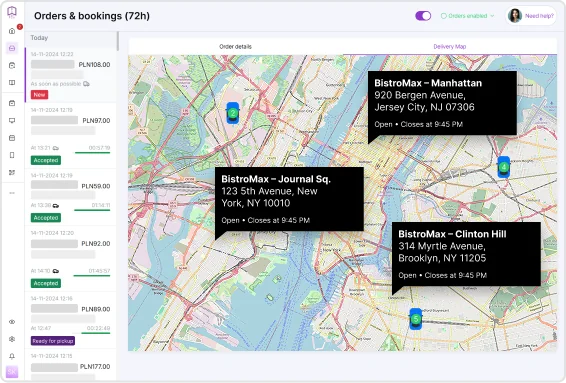Open the SK user avatar at sidebar bottom
566x383 pixels.
point(12,372)
